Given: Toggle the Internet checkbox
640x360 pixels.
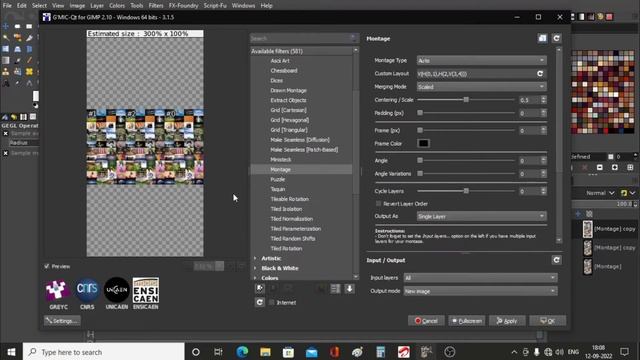Looking at the screenshot, I should point(271,302).
